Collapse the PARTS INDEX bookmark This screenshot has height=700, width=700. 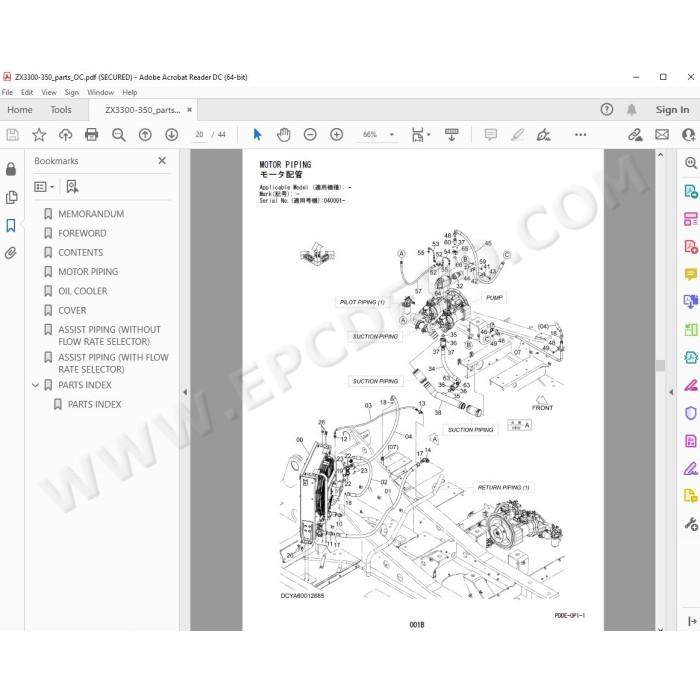[36, 385]
